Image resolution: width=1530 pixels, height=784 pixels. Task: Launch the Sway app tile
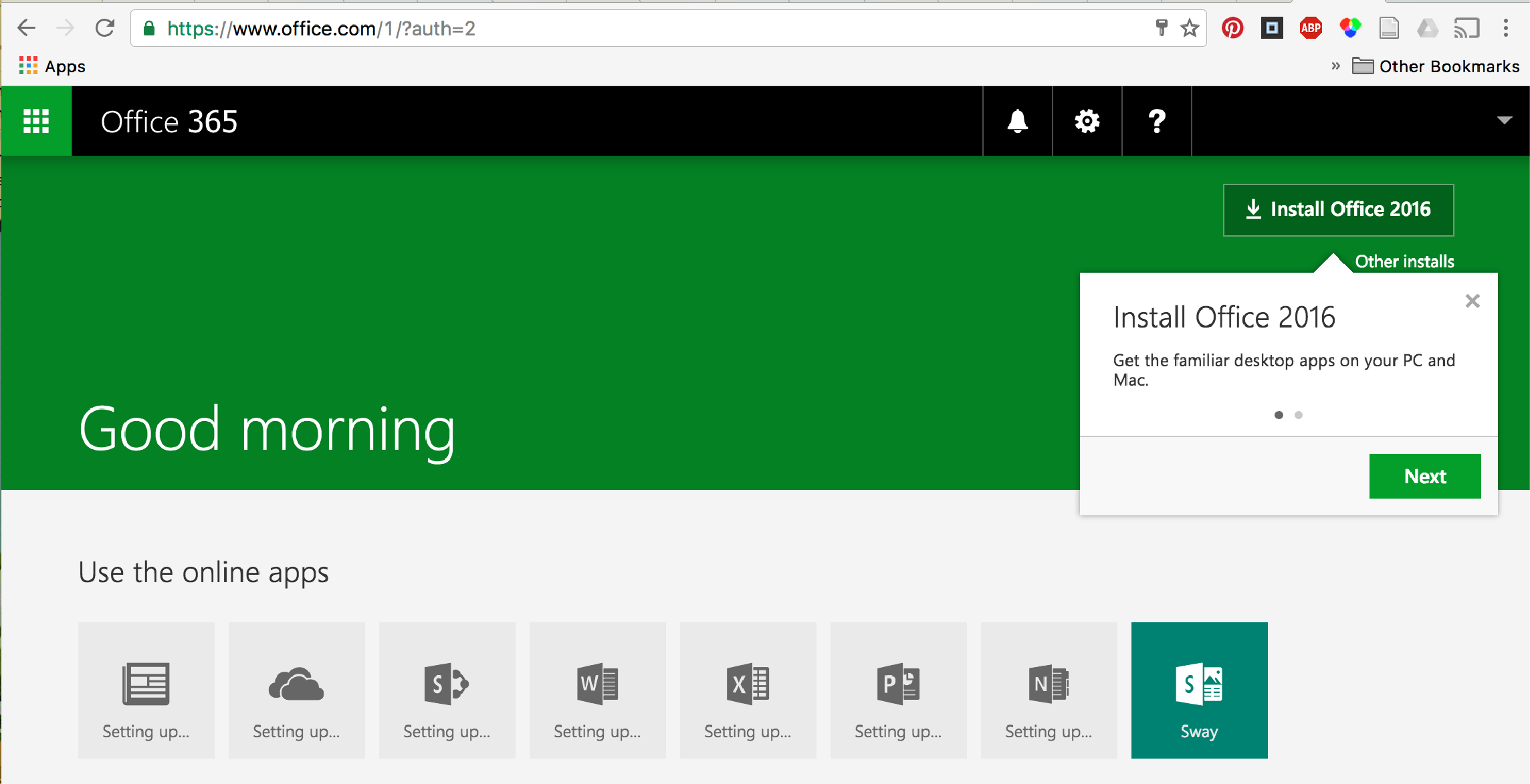[x=1199, y=690]
